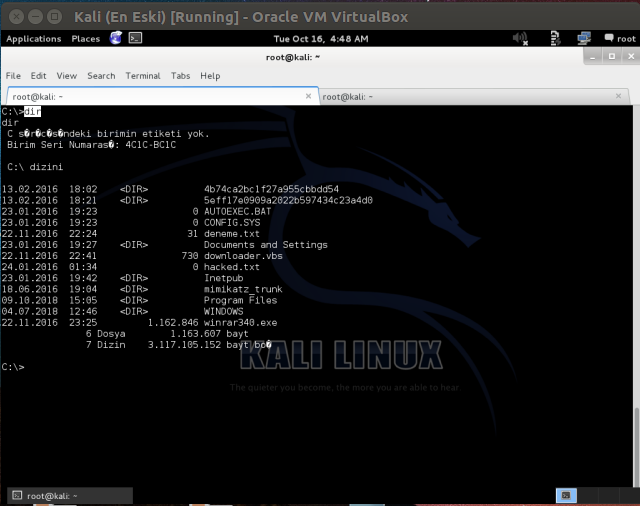Viewport: 640px width, 506px height.
Task: Click Documents and Settings directory name
Action: pos(266,245)
